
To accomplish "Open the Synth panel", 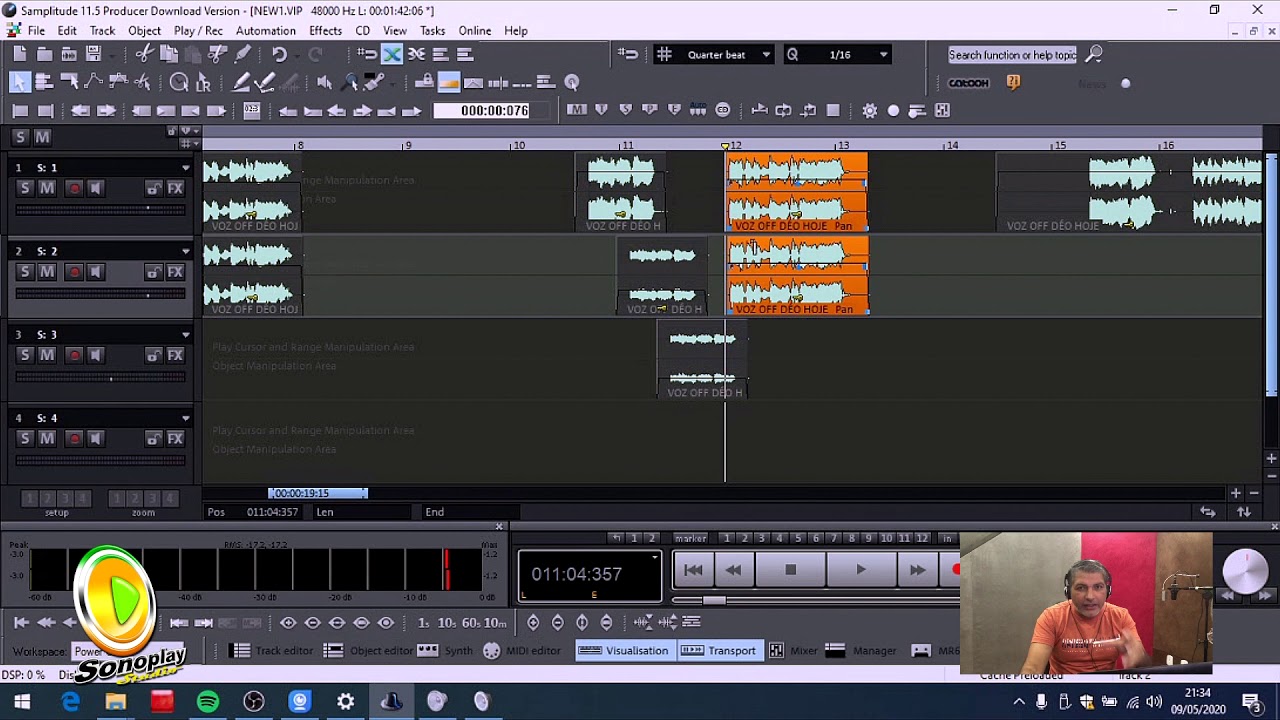I will point(445,650).
